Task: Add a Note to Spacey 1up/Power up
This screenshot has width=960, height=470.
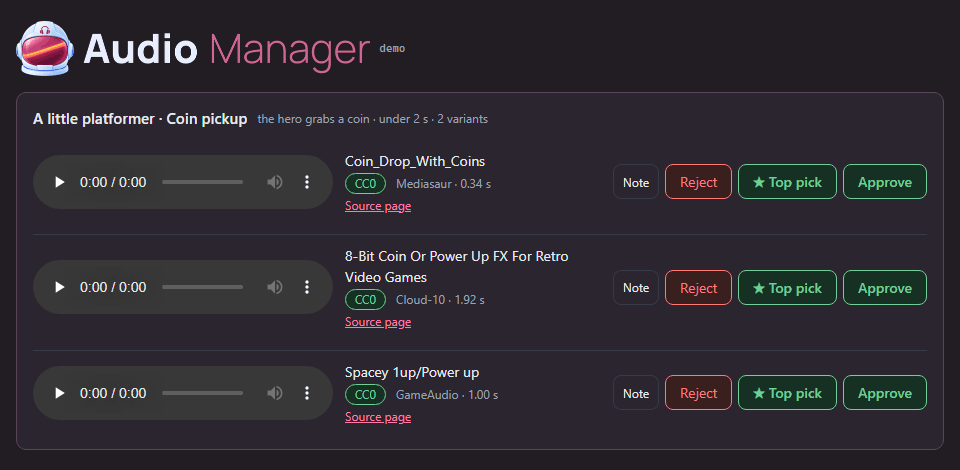Action: click(x=636, y=393)
